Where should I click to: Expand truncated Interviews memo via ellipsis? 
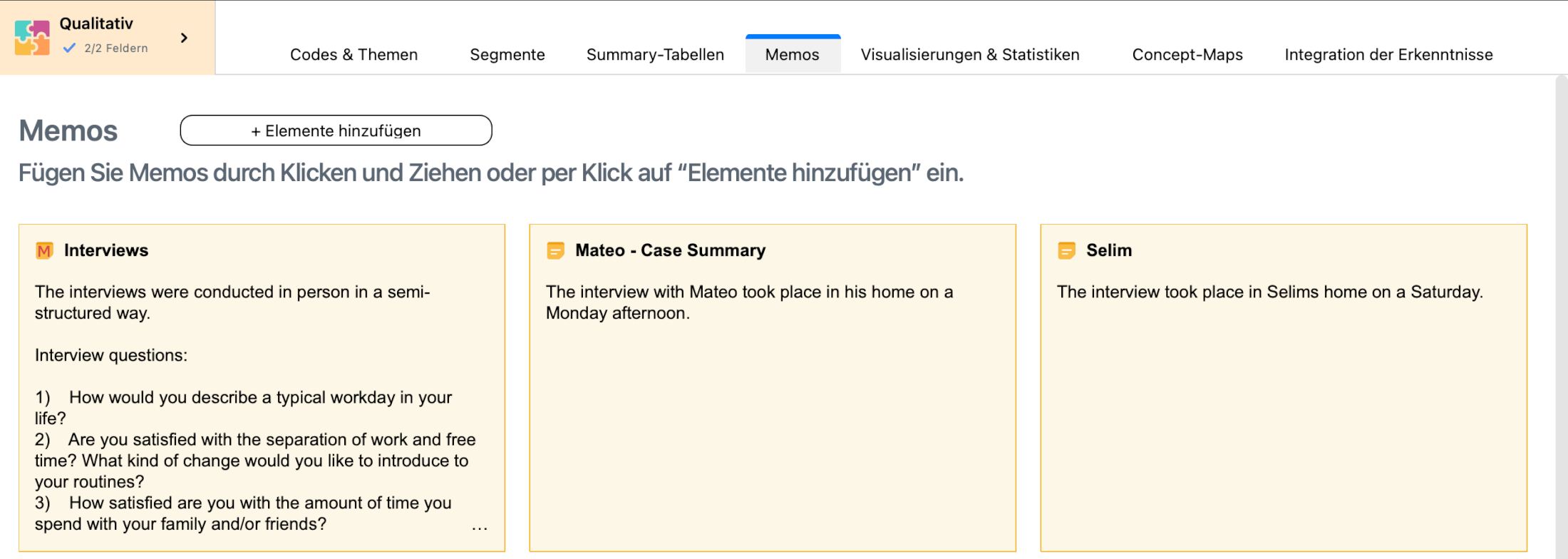(480, 528)
